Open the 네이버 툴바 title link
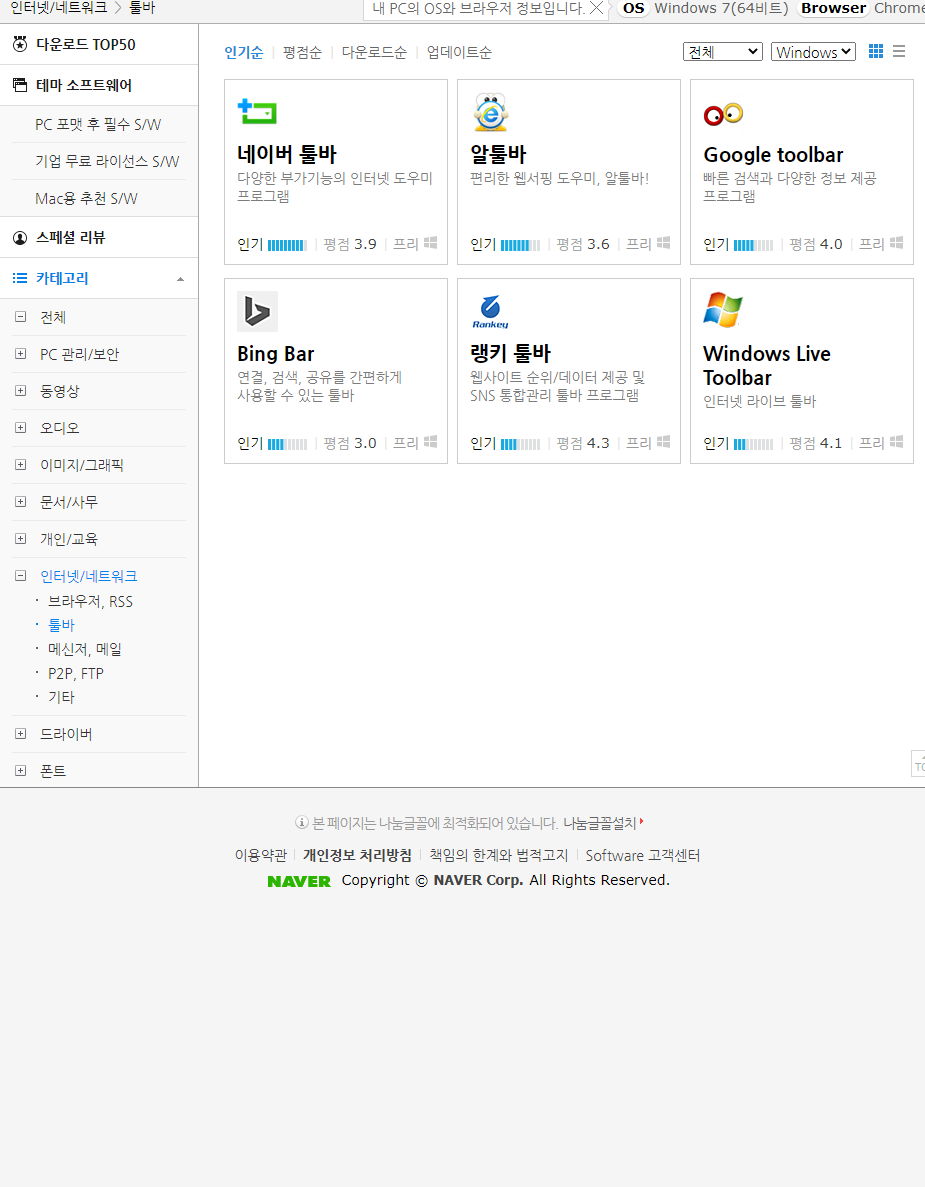925x1187 pixels. coord(287,154)
